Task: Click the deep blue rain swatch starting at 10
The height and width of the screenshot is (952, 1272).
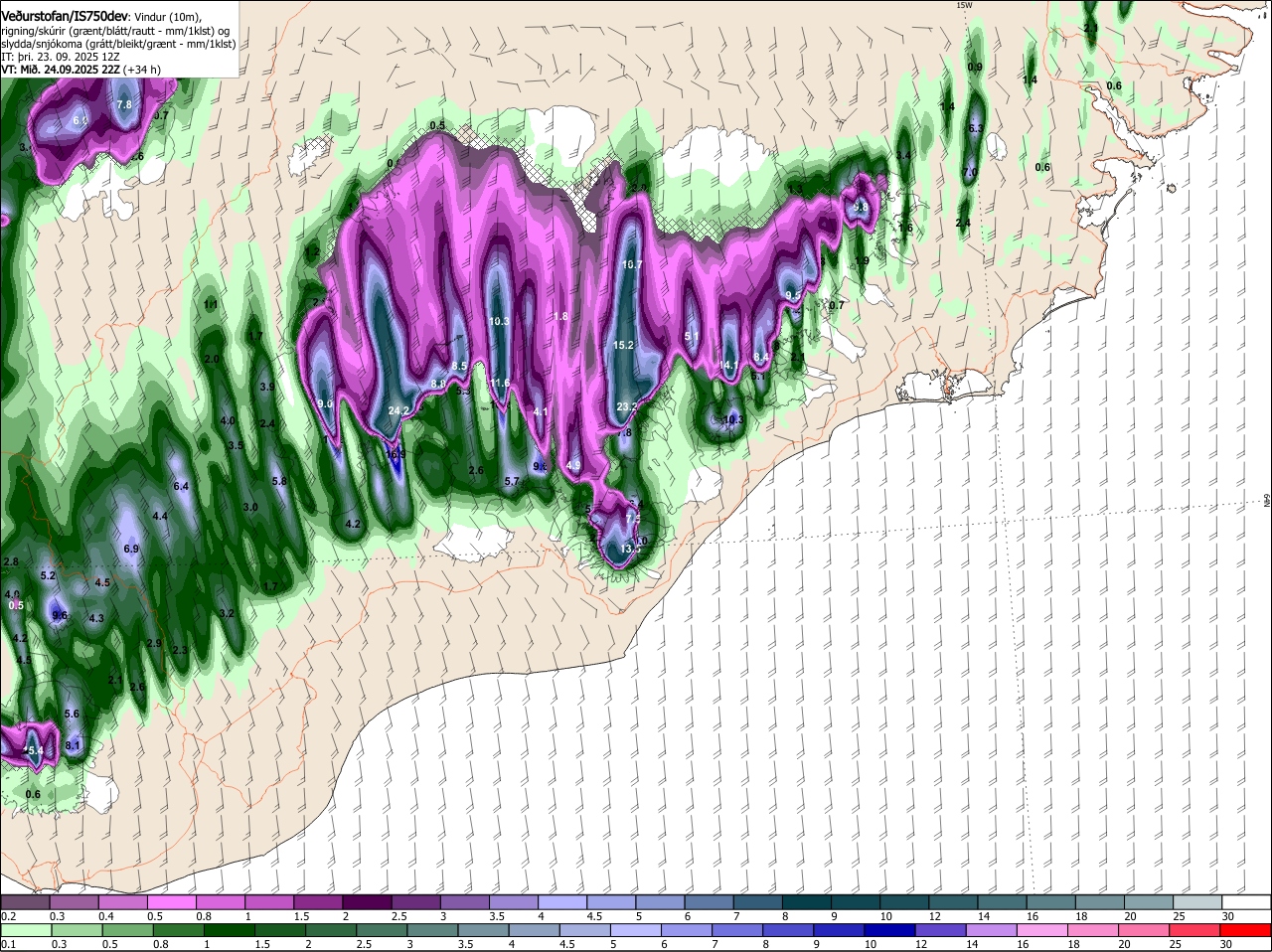Action: pos(889,930)
